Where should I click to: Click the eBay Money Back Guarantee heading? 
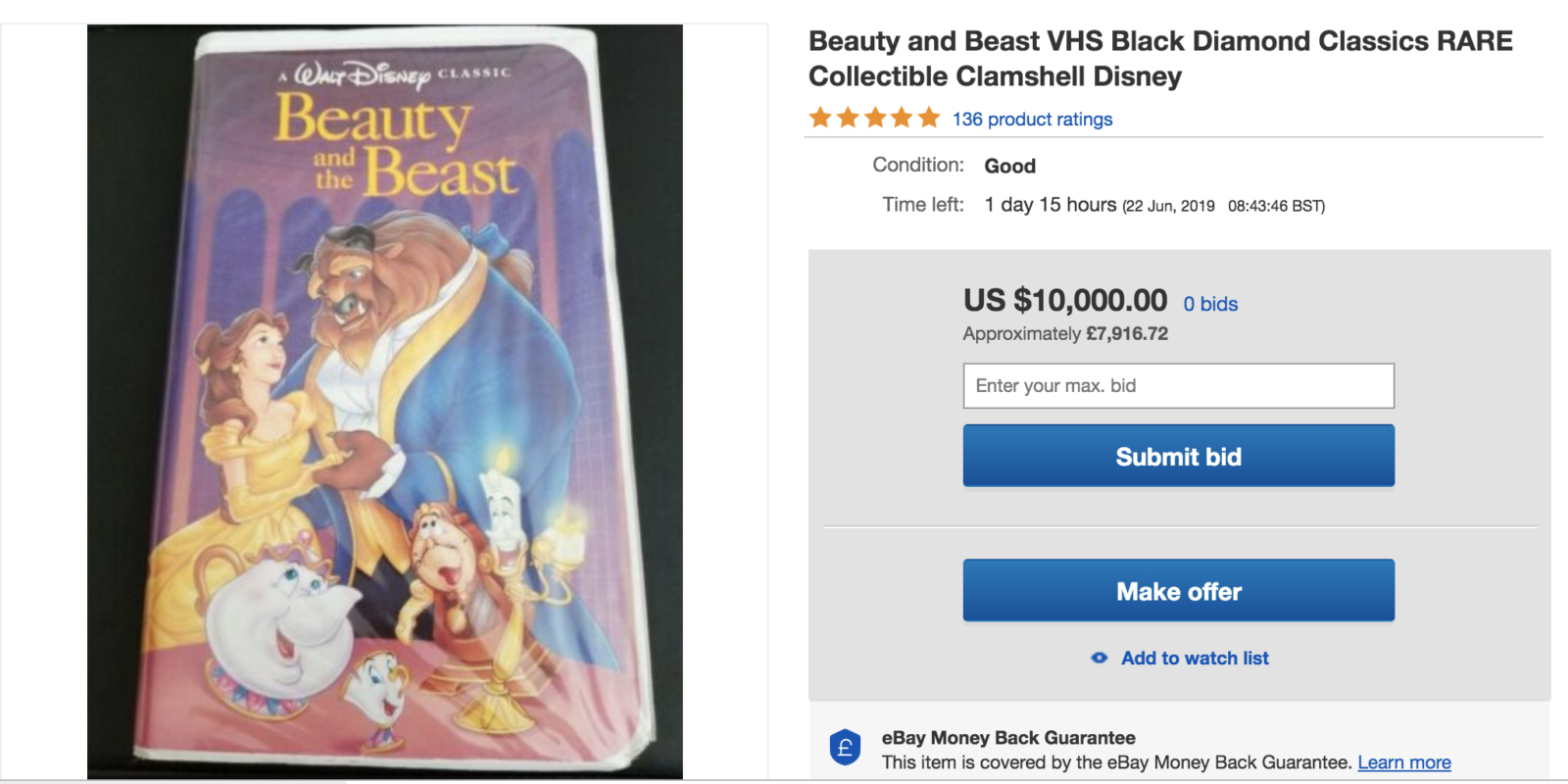[1008, 738]
